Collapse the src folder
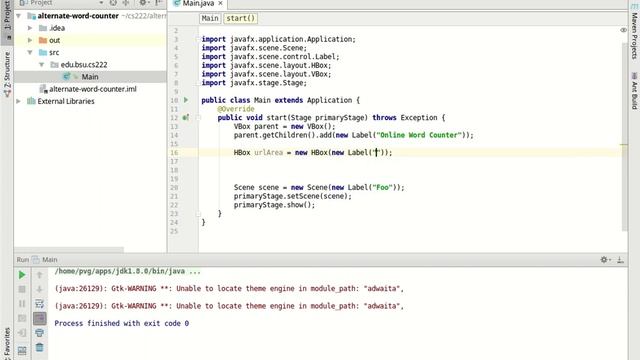The width and height of the screenshot is (640, 360). (x=30, y=52)
